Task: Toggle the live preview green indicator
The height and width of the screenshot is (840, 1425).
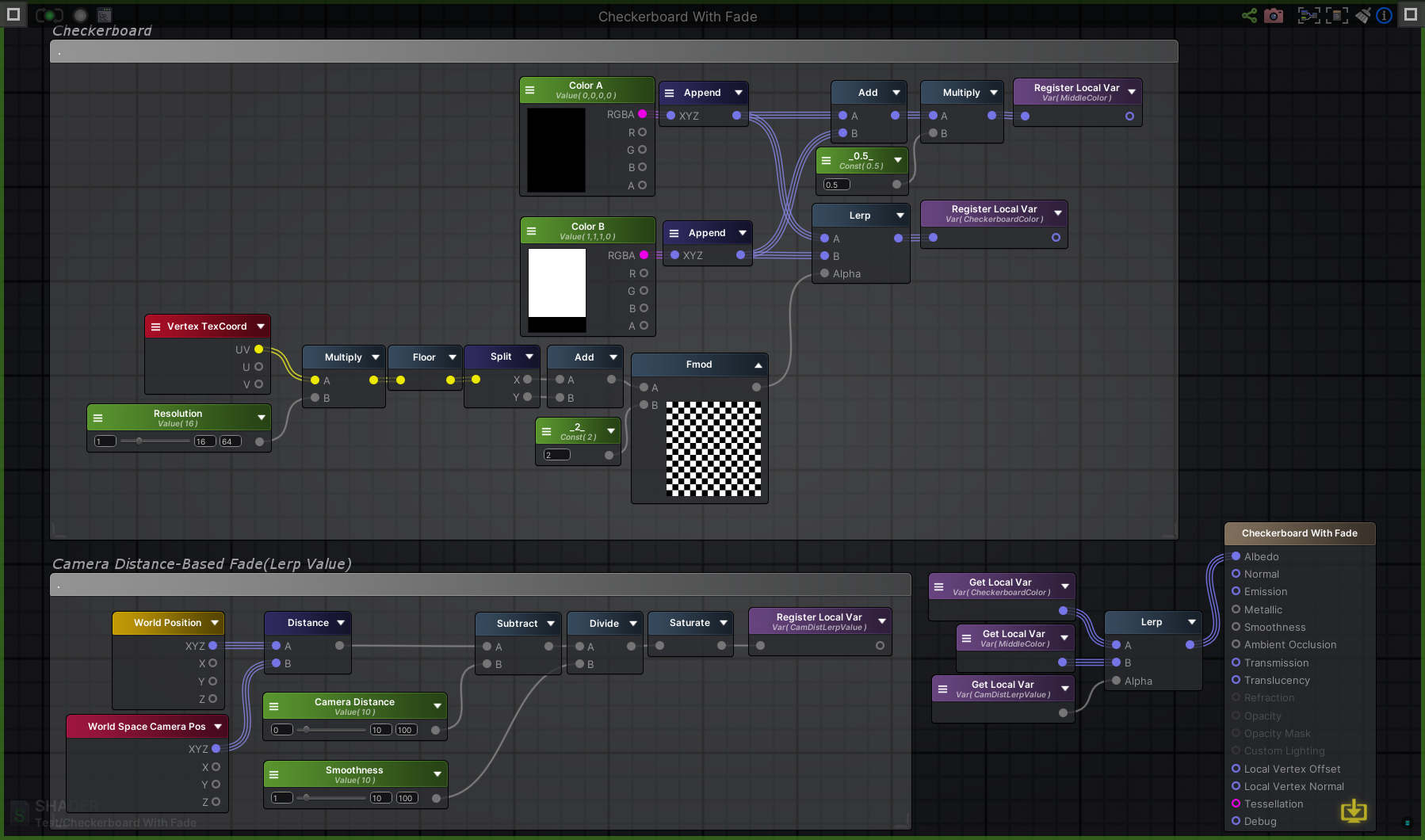Action: [48, 14]
